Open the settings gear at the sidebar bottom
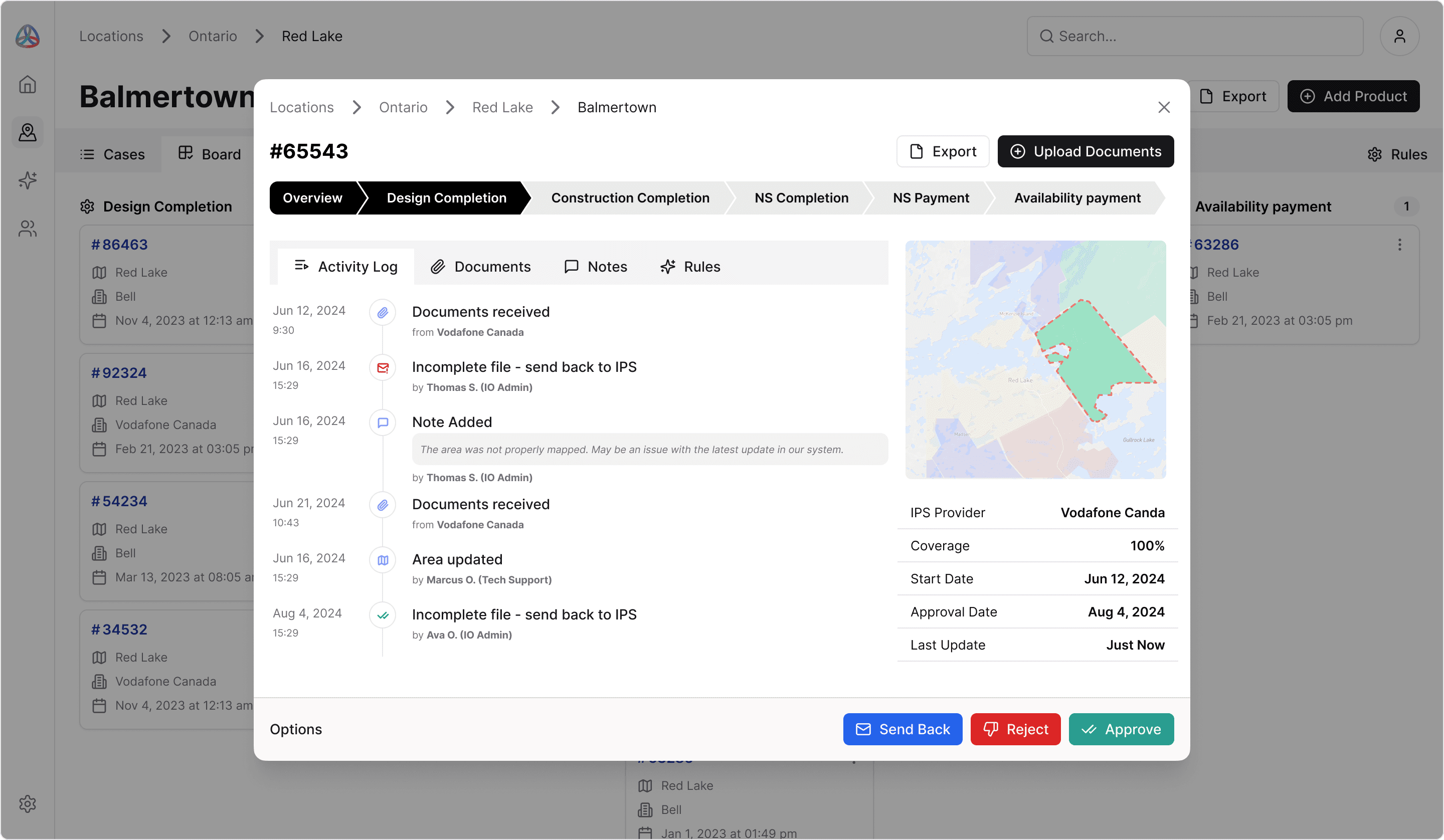This screenshot has height=840, width=1444. pyautogui.click(x=27, y=803)
